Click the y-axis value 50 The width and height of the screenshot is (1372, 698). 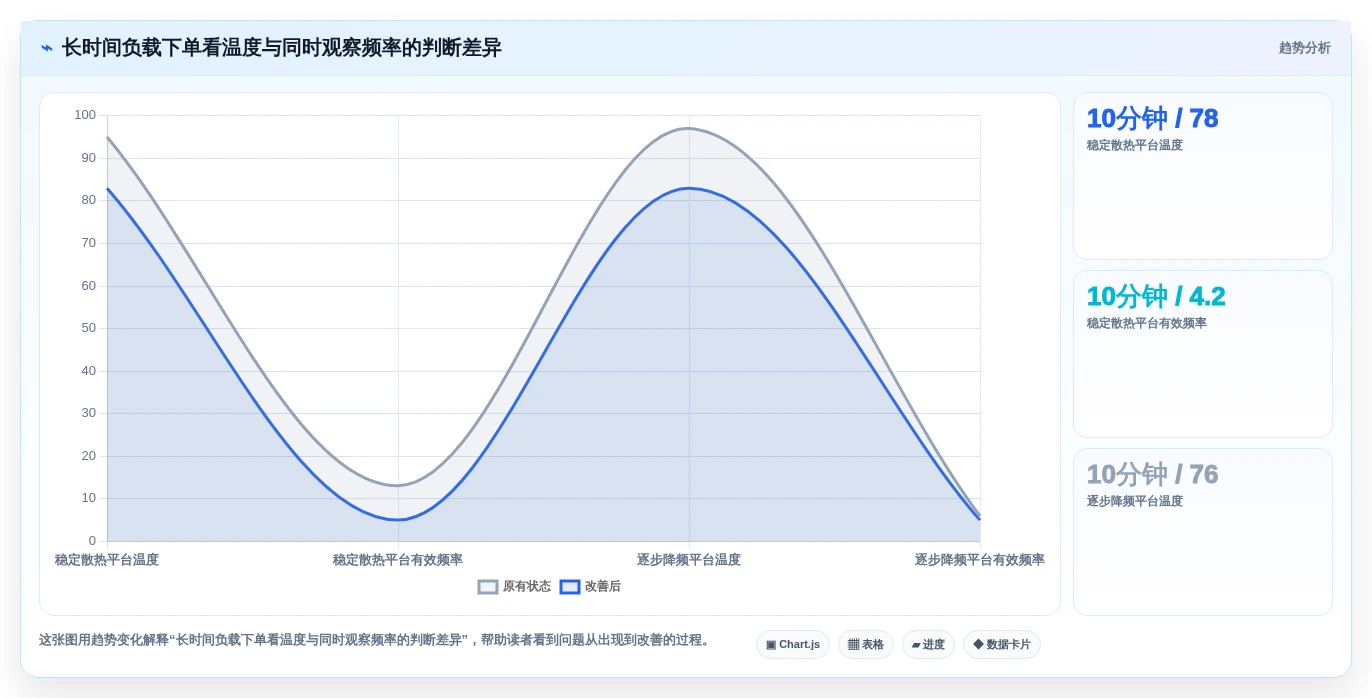(x=89, y=328)
